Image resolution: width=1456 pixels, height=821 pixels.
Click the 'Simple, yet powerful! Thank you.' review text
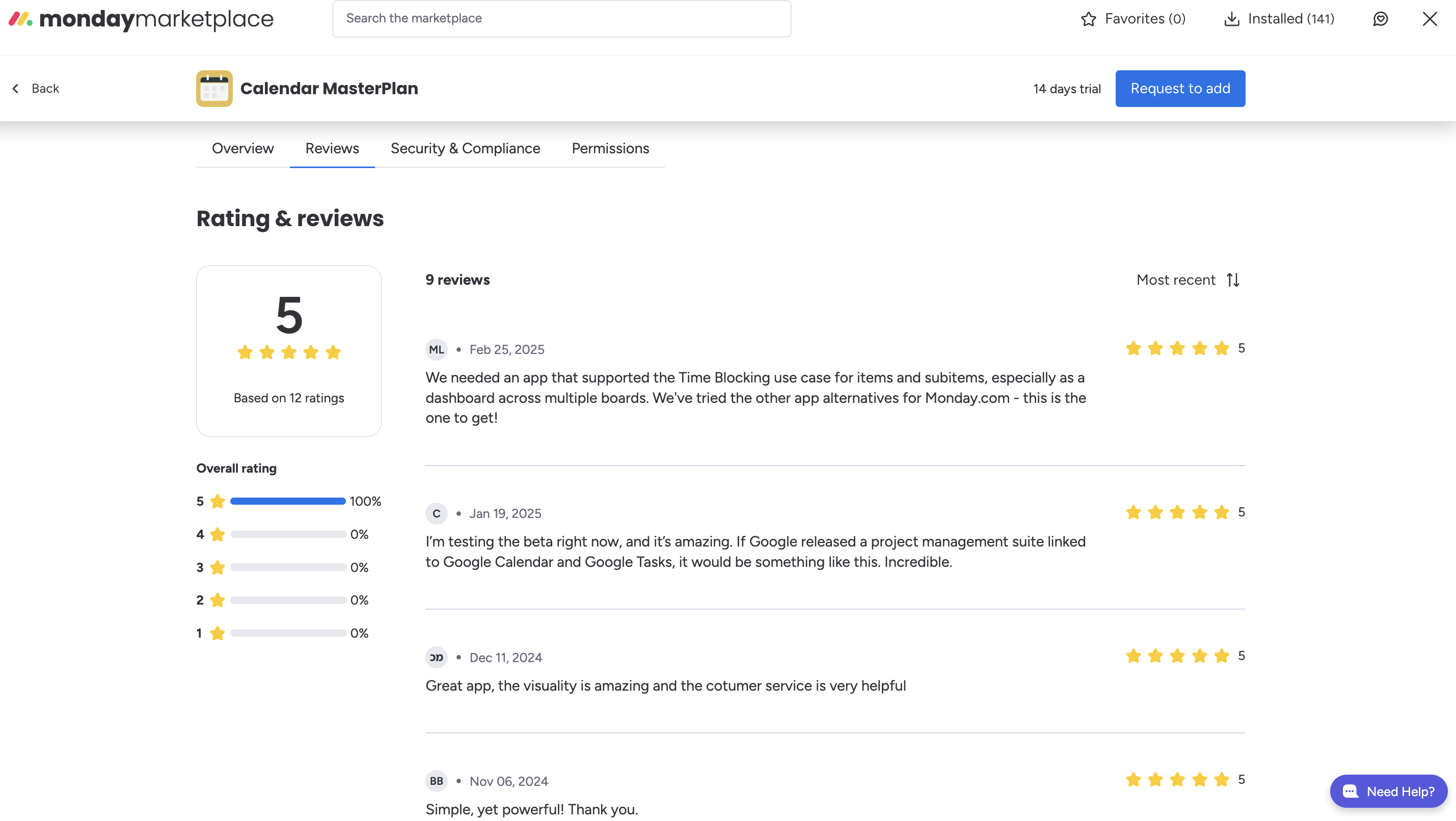click(x=531, y=810)
